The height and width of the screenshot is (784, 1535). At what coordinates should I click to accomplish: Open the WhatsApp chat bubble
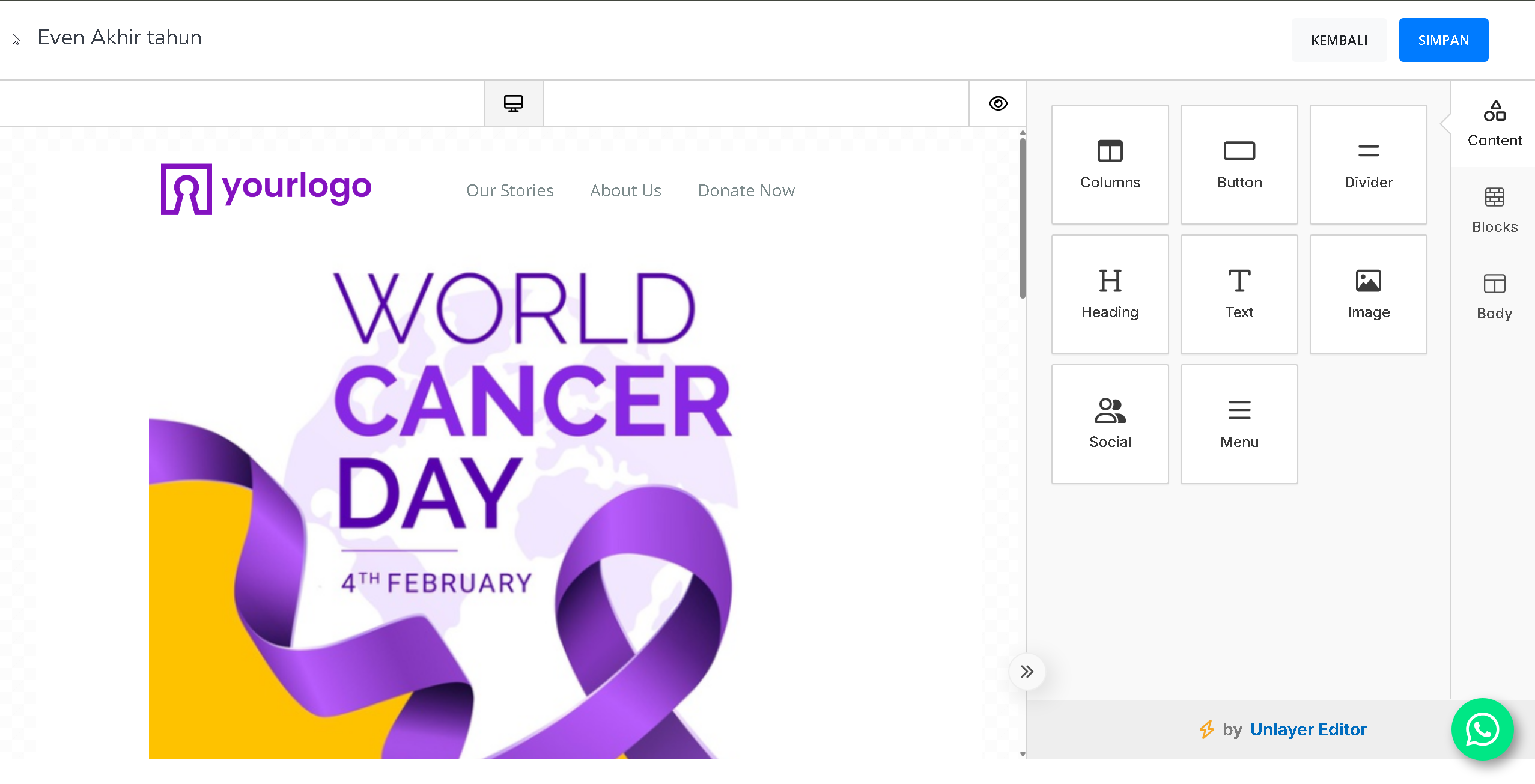(x=1482, y=729)
